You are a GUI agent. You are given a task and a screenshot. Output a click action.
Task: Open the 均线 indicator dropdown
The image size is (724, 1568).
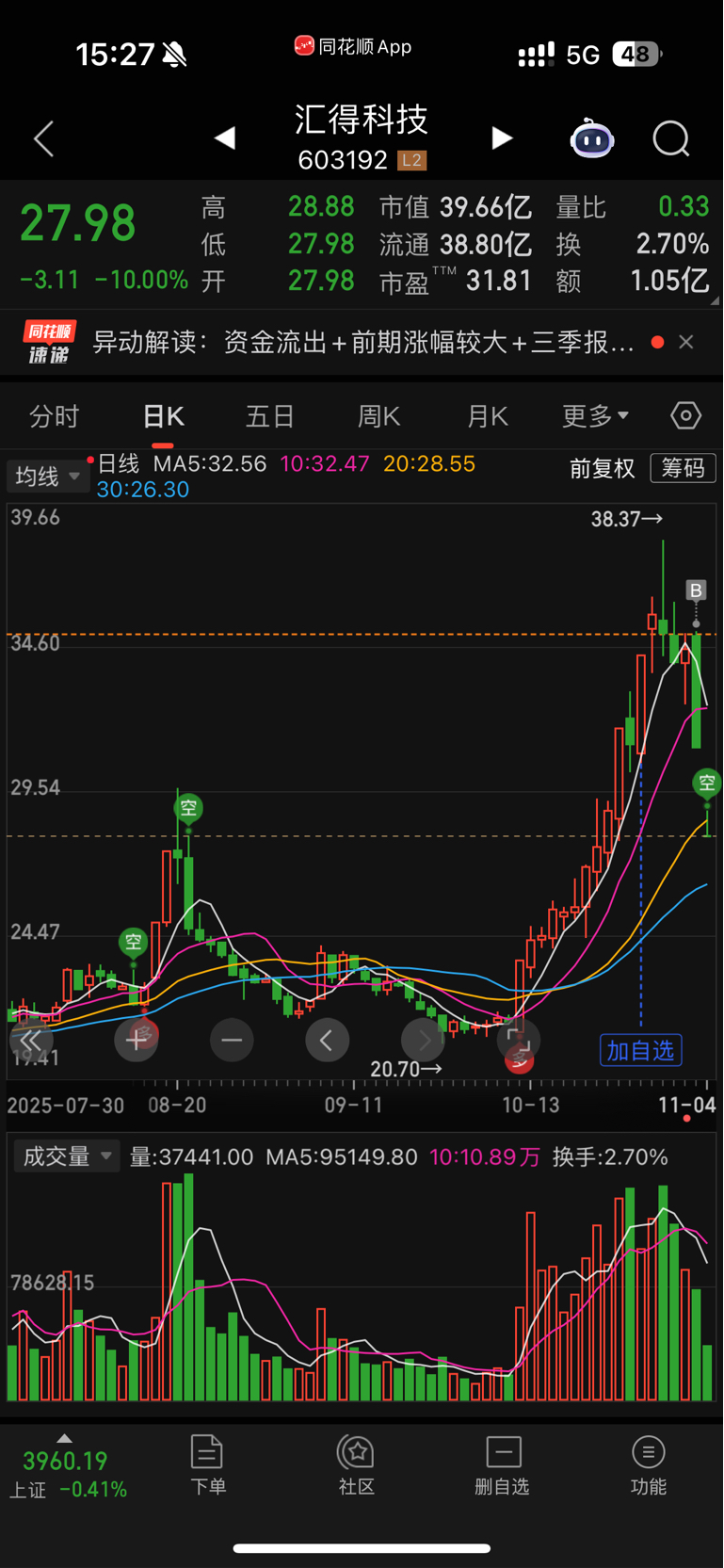click(x=47, y=477)
